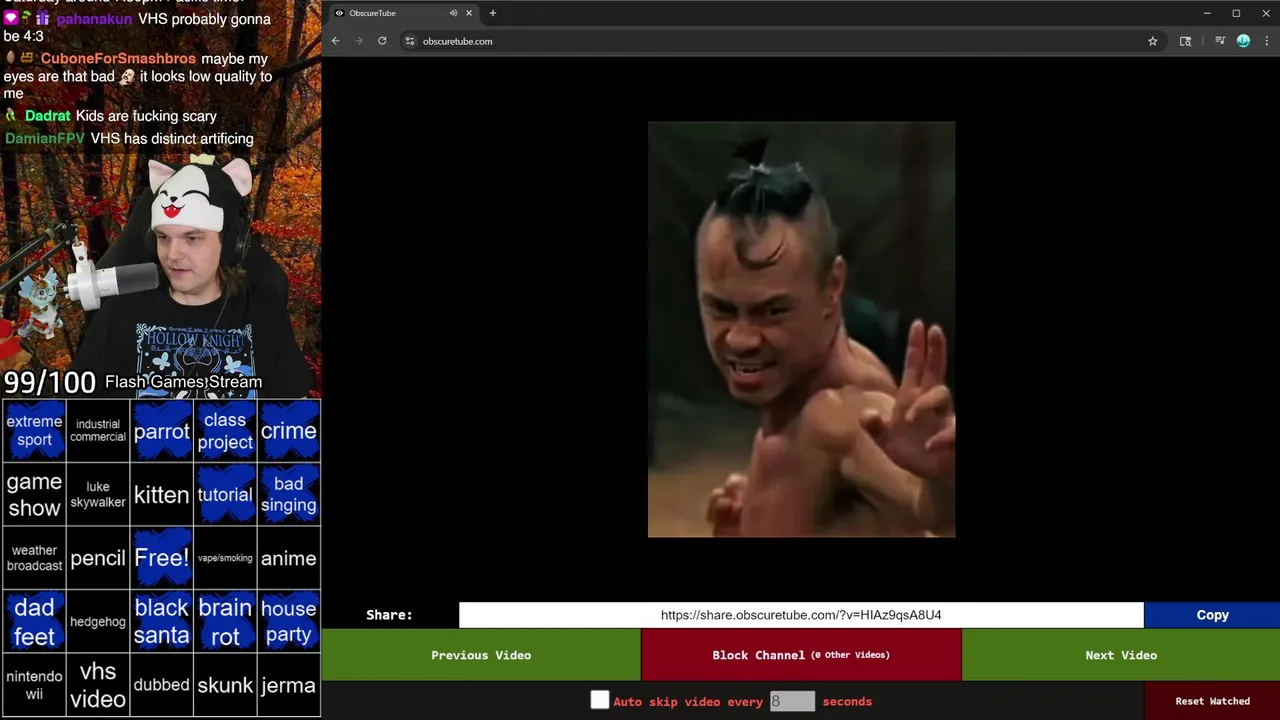
Task: Mark the 'weather broadcast' bingo square
Action: 34,558
